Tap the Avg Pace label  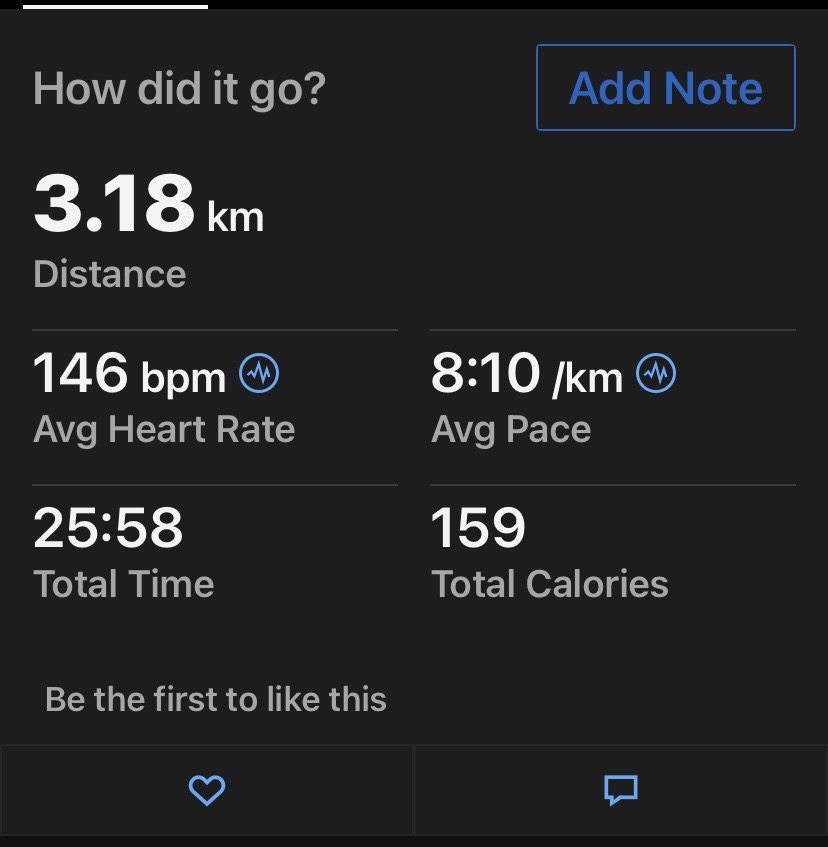point(511,430)
